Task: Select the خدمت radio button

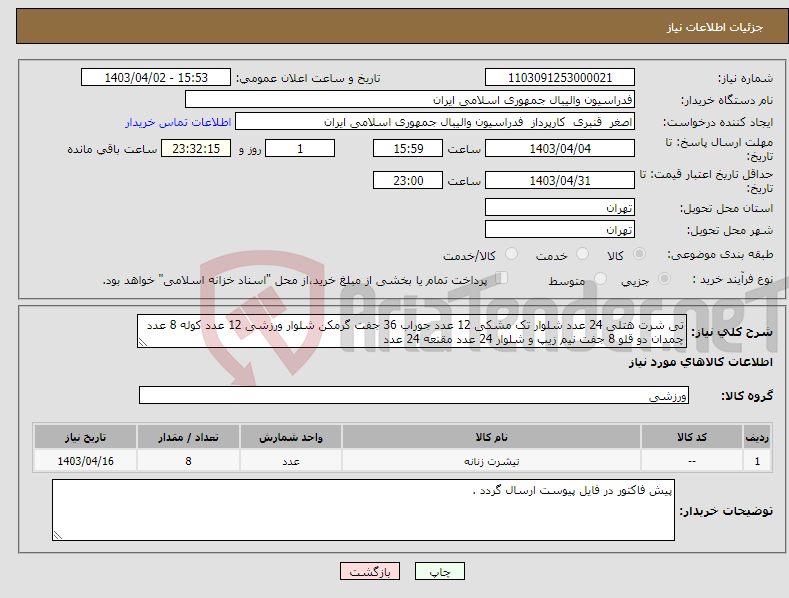Action: 582,254
